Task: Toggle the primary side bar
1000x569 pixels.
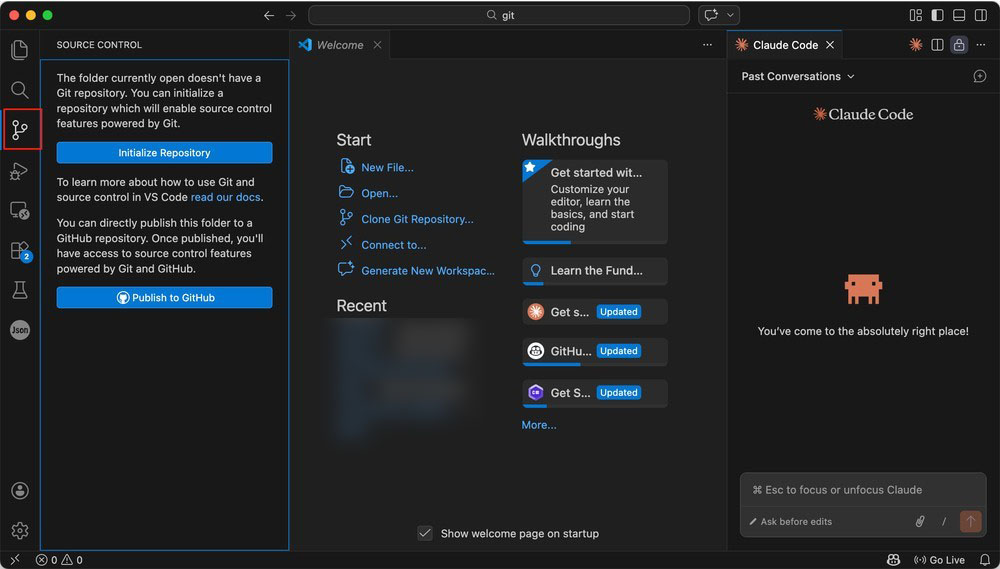Action: [938, 15]
